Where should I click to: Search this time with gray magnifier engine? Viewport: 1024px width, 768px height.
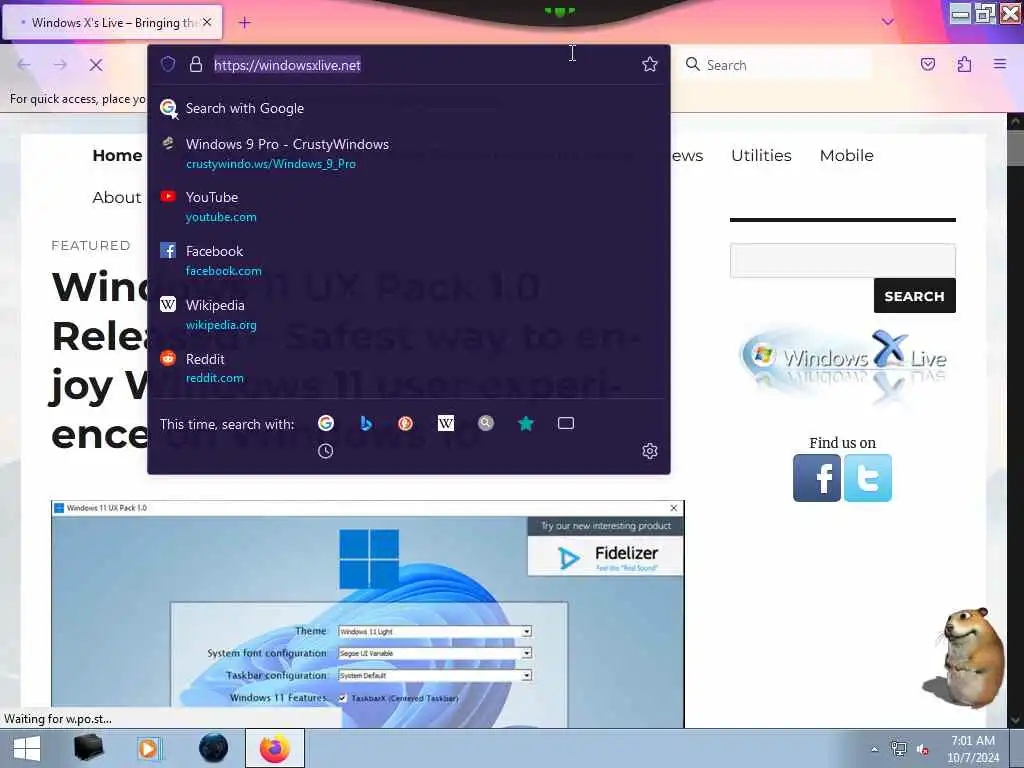486,423
